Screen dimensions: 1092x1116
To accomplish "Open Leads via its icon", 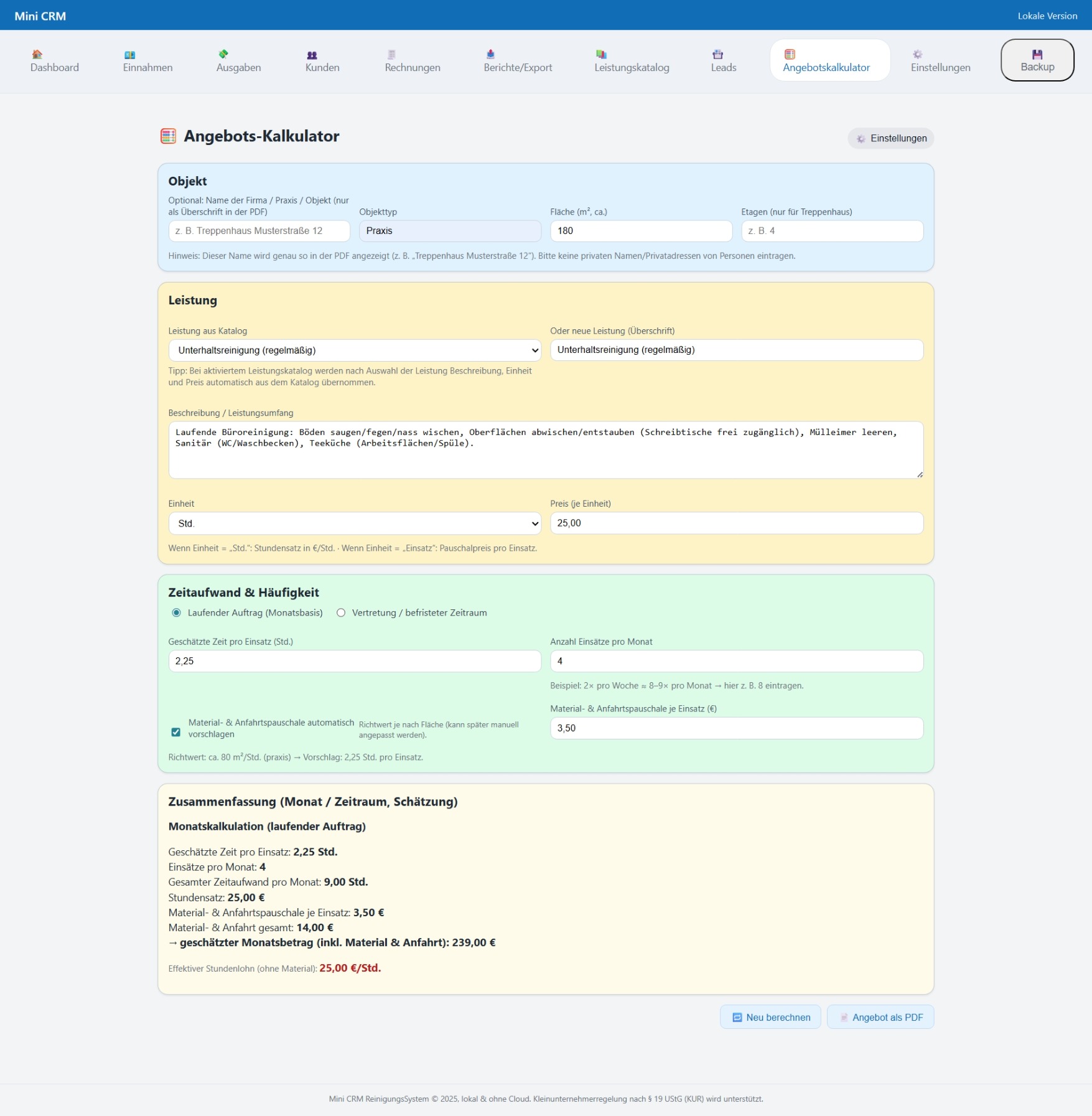I will coord(717,54).
